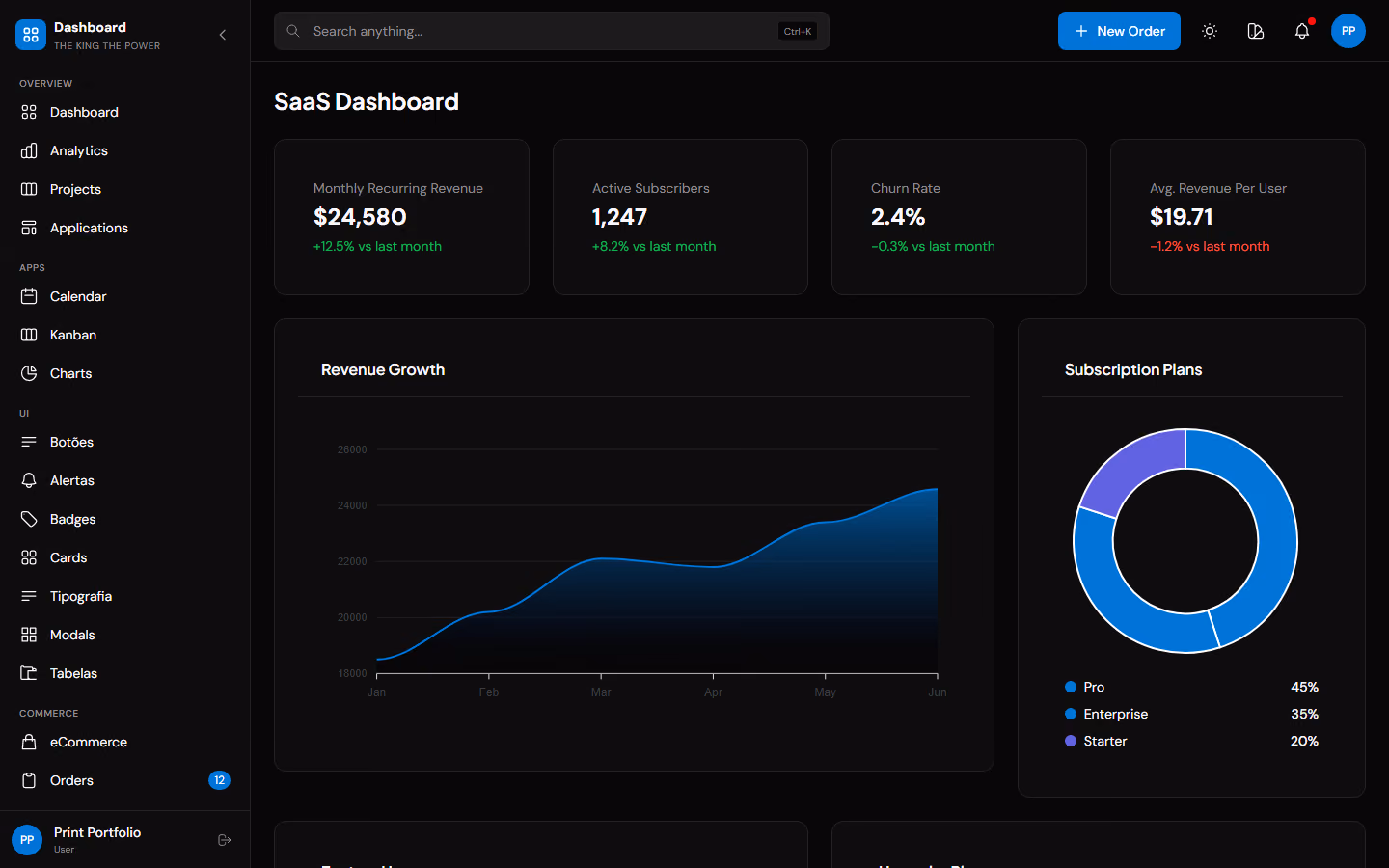Open the PP user avatar menu
The width and height of the screenshot is (1389, 868).
pos(1348,31)
